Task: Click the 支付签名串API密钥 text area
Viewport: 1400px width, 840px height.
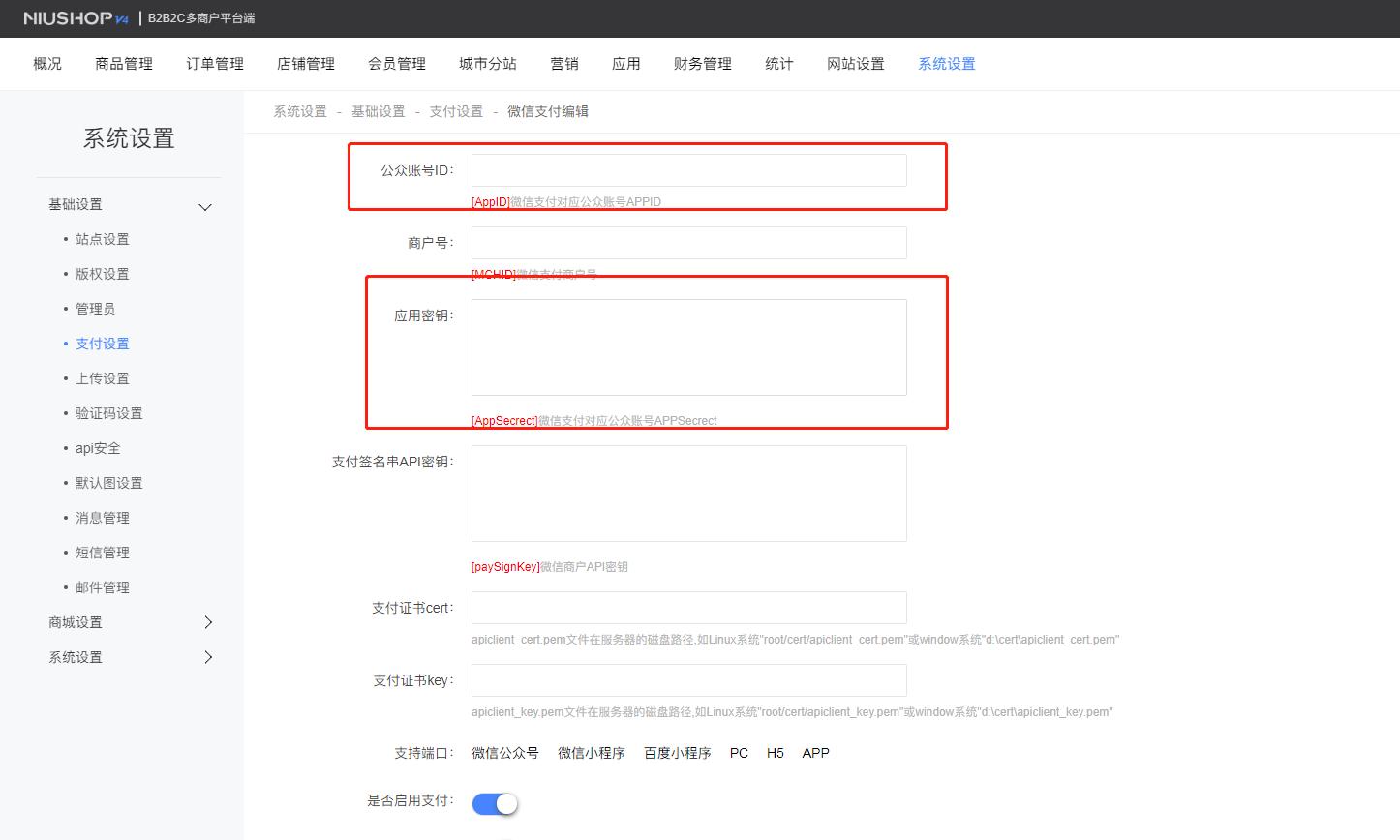Action: (x=687, y=494)
